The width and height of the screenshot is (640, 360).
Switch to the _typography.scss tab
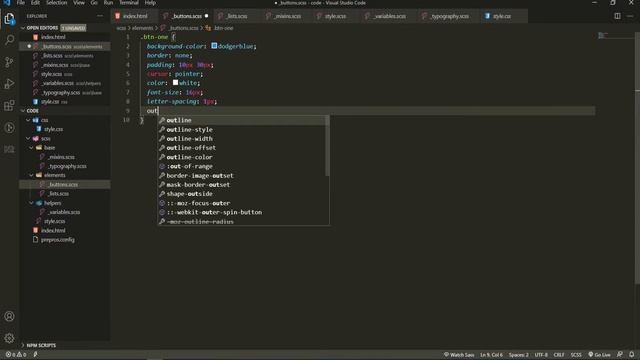pyautogui.click(x=449, y=16)
